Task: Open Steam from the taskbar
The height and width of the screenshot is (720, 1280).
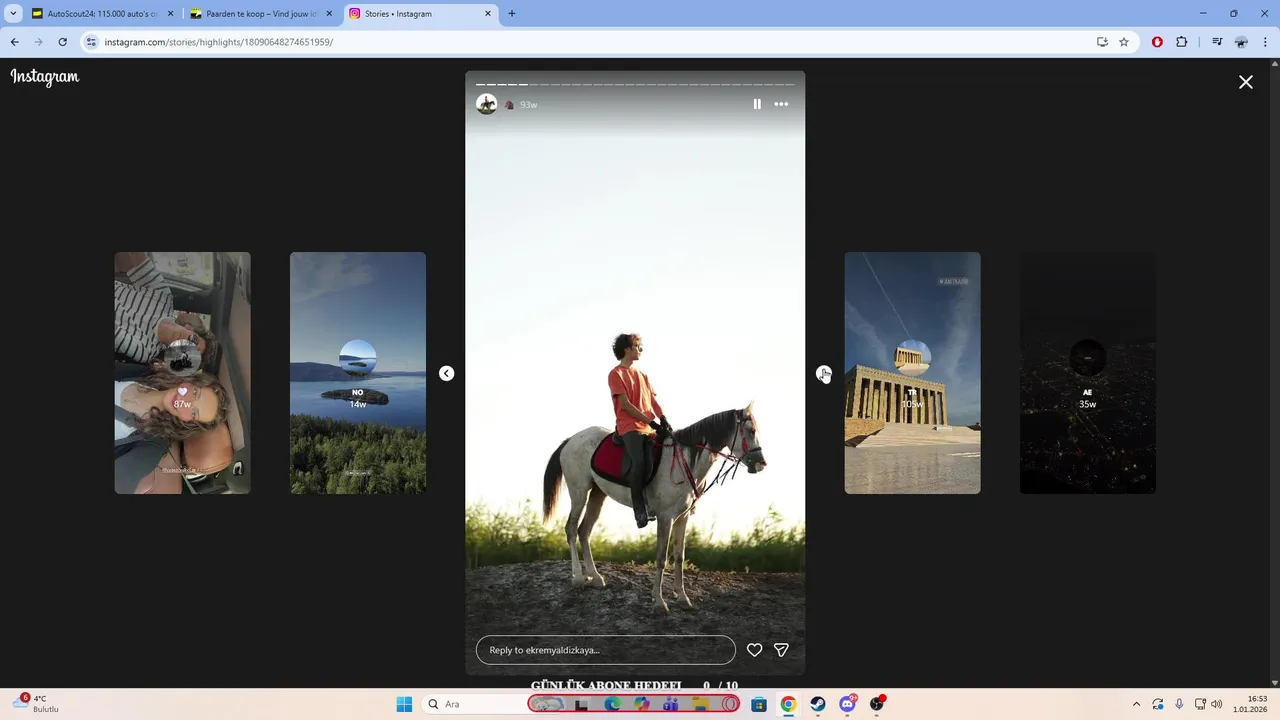Action: coord(818,704)
